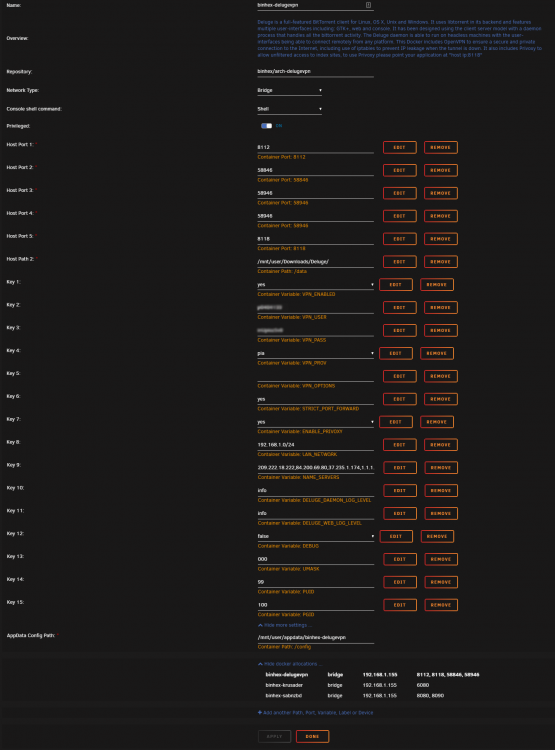The height and width of the screenshot is (750, 555).
Task: Remove Key 7 ENABLE_PRIVOXY variable
Action: 437,422
